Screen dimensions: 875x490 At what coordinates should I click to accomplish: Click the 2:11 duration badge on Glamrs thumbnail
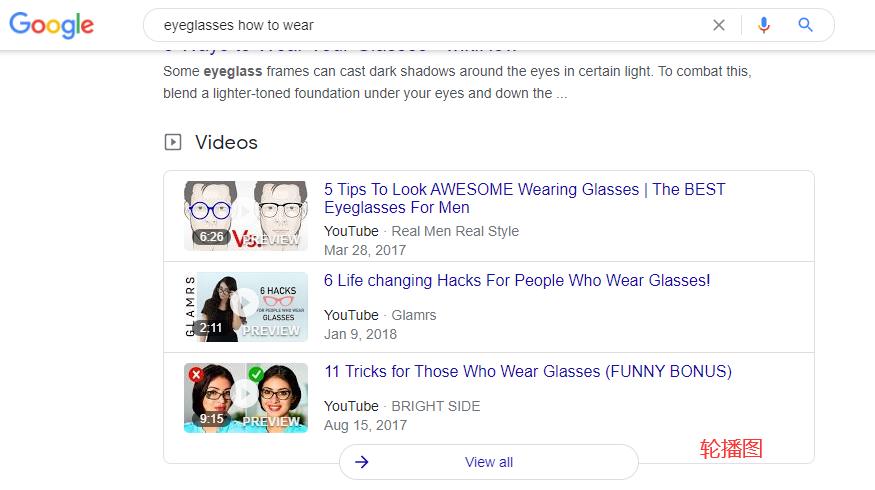point(210,328)
